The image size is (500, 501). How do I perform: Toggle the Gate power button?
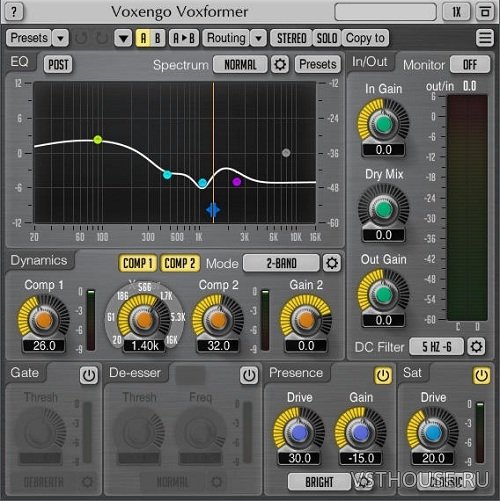click(x=89, y=376)
